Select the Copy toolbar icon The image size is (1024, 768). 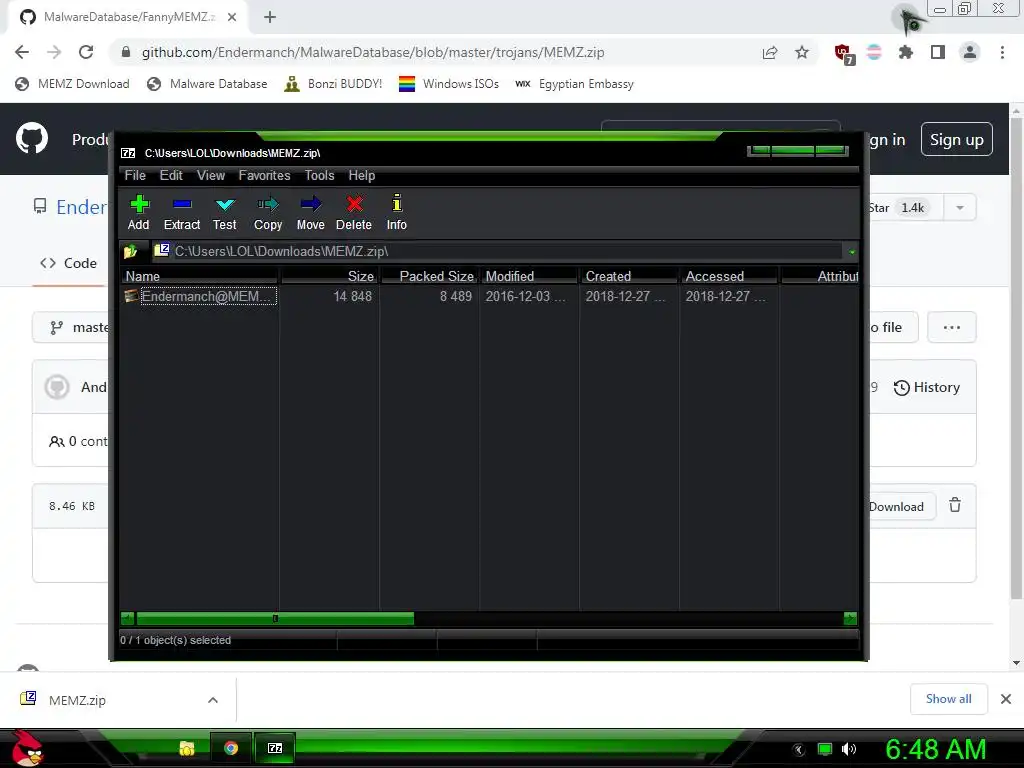[x=268, y=213]
